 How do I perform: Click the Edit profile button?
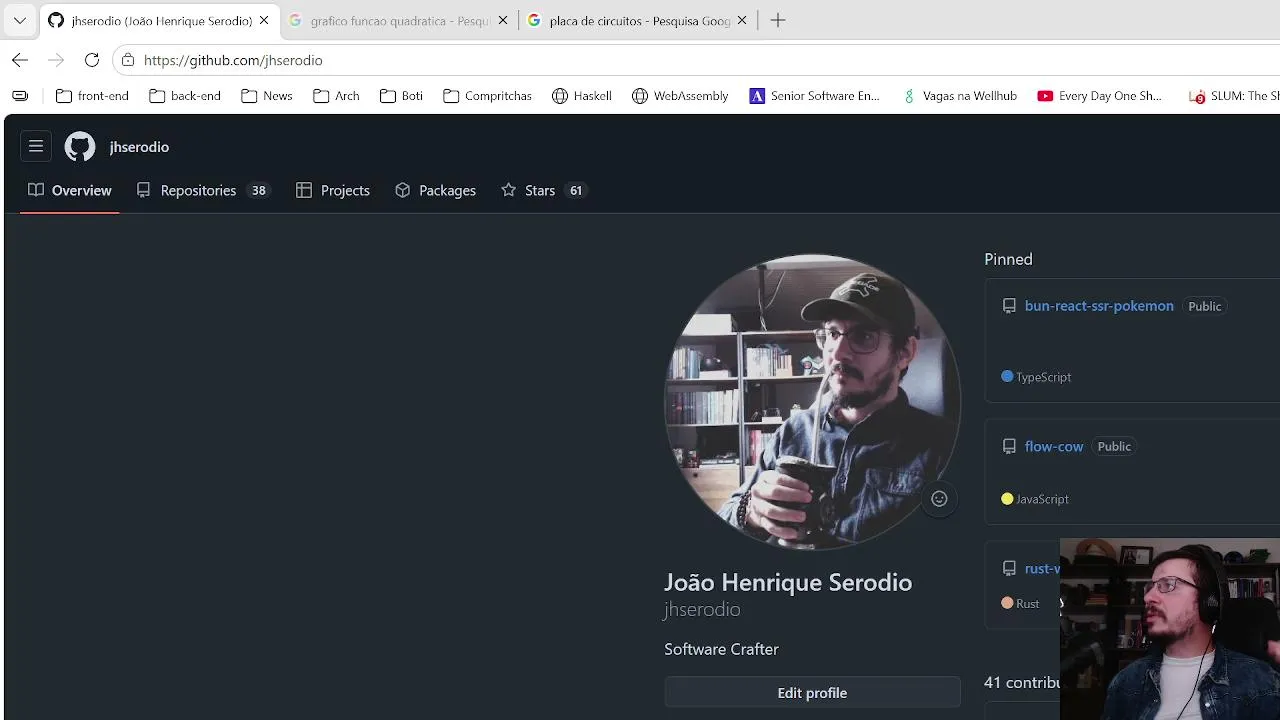pyautogui.click(x=812, y=693)
